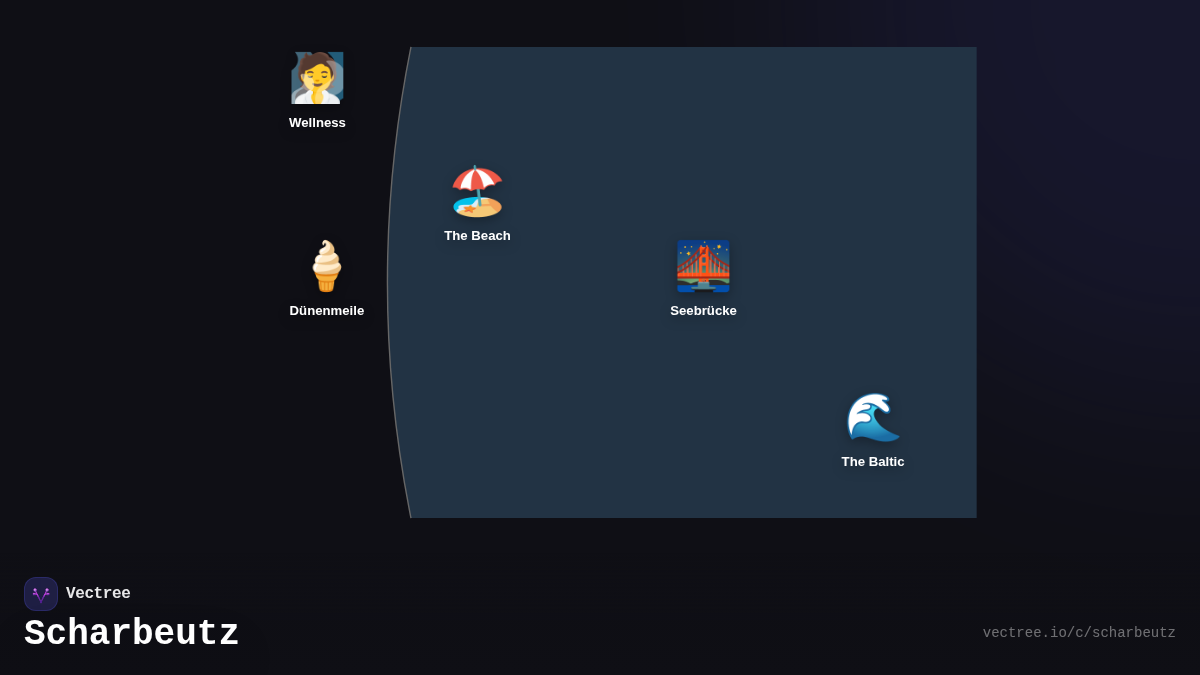Select the beach umbrella icon
This screenshot has height=675, width=1200.
tap(477, 191)
